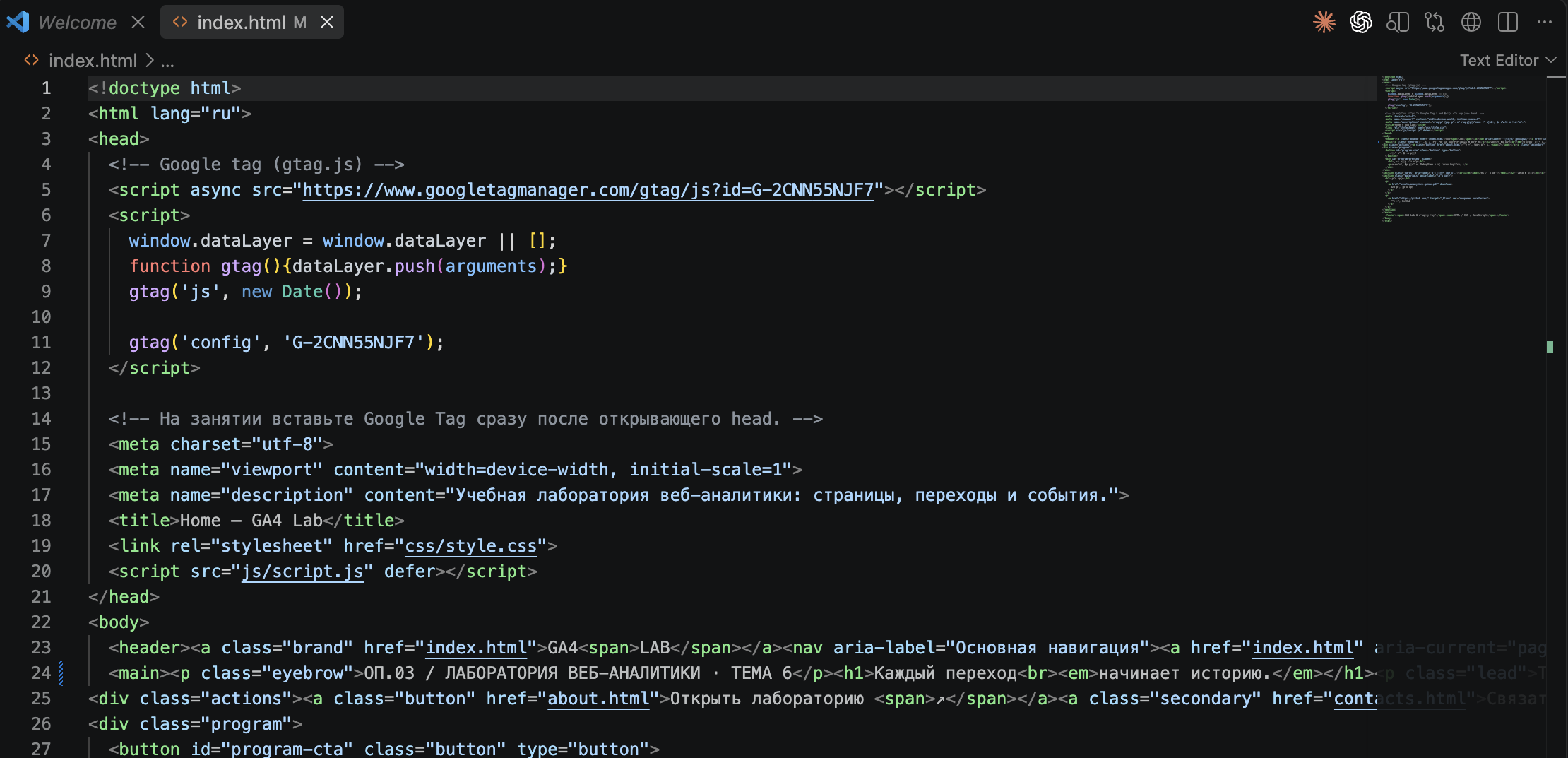Switch to the Welcome tab
Image resolution: width=1568 pixels, height=758 pixels.
point(77,22)
